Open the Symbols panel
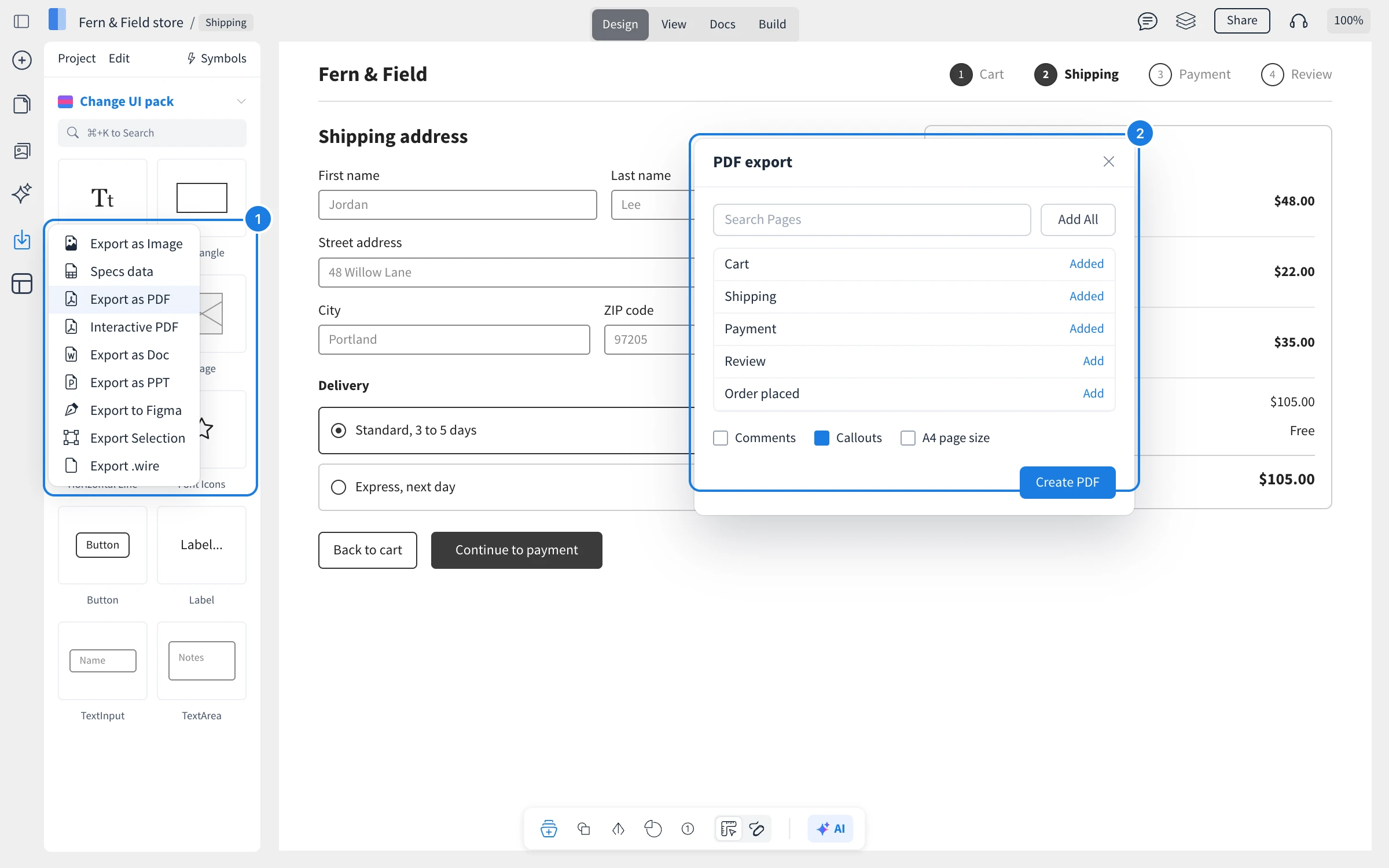 [217, 58]
